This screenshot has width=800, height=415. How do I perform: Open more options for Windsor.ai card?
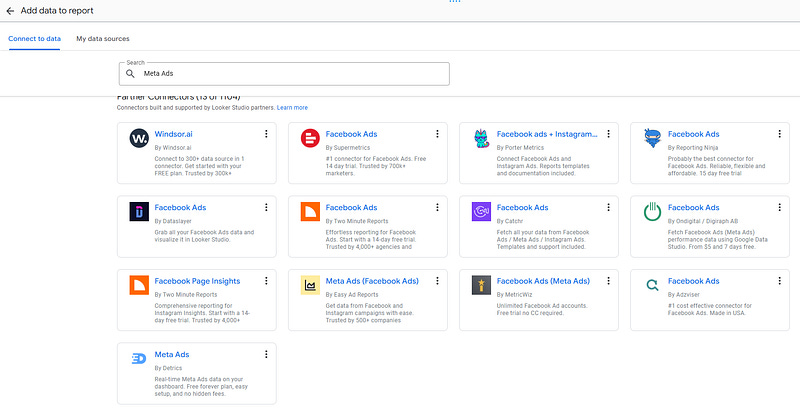tap(266, 134)
